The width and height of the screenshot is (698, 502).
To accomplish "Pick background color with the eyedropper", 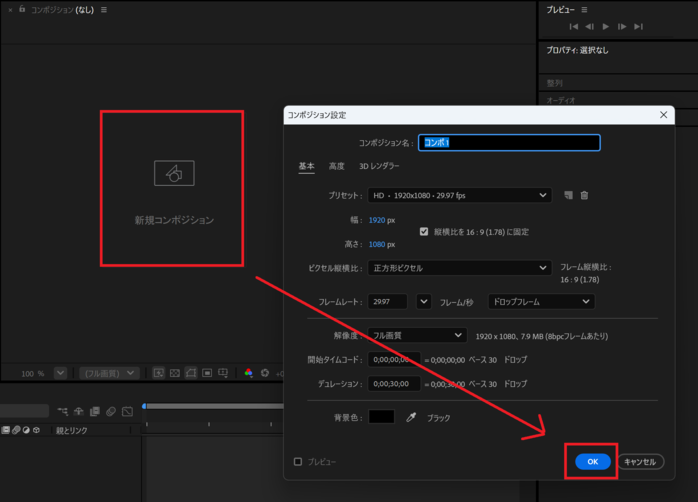I will pos(411,417).
